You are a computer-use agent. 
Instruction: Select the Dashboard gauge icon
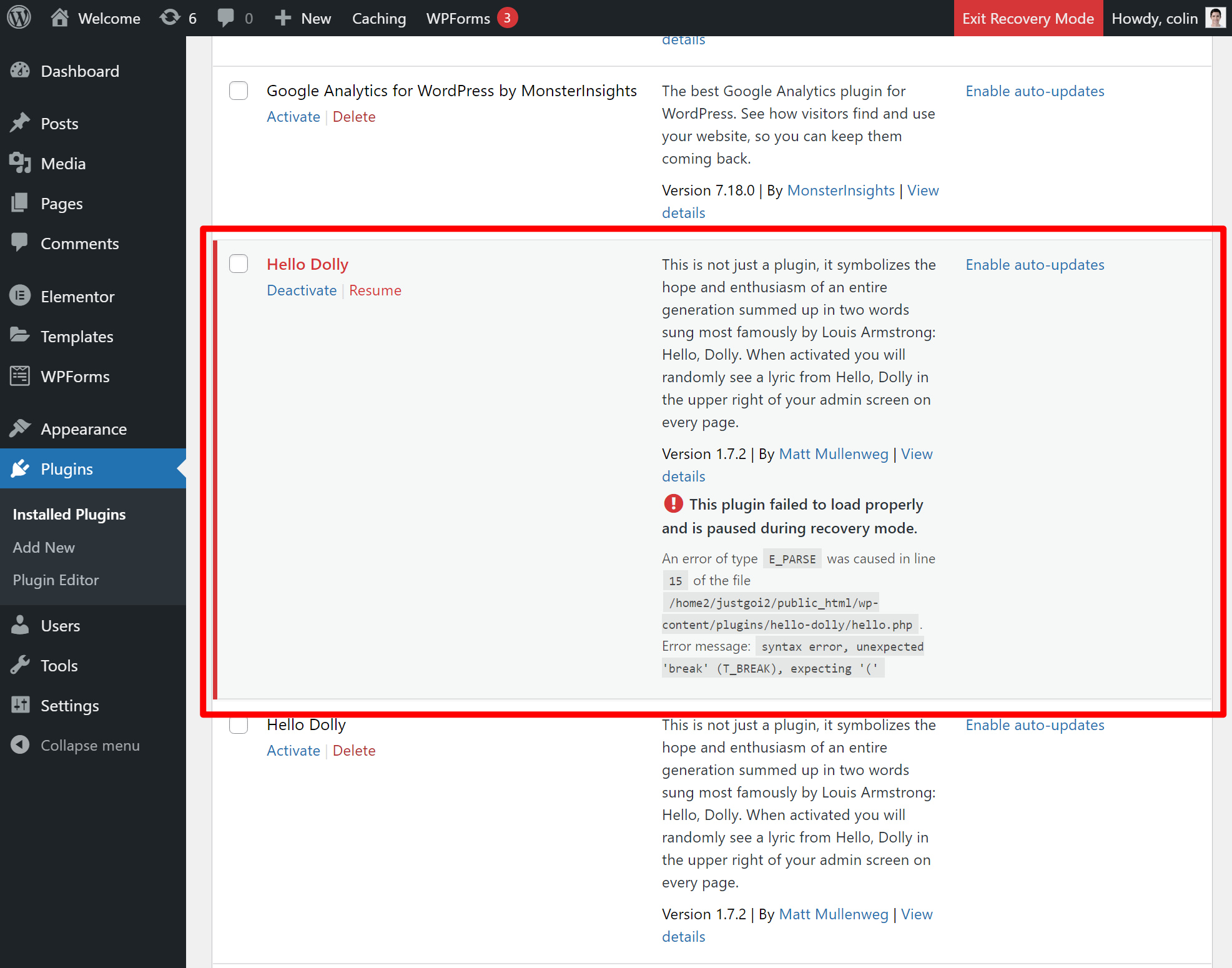[x=21, y=70]
